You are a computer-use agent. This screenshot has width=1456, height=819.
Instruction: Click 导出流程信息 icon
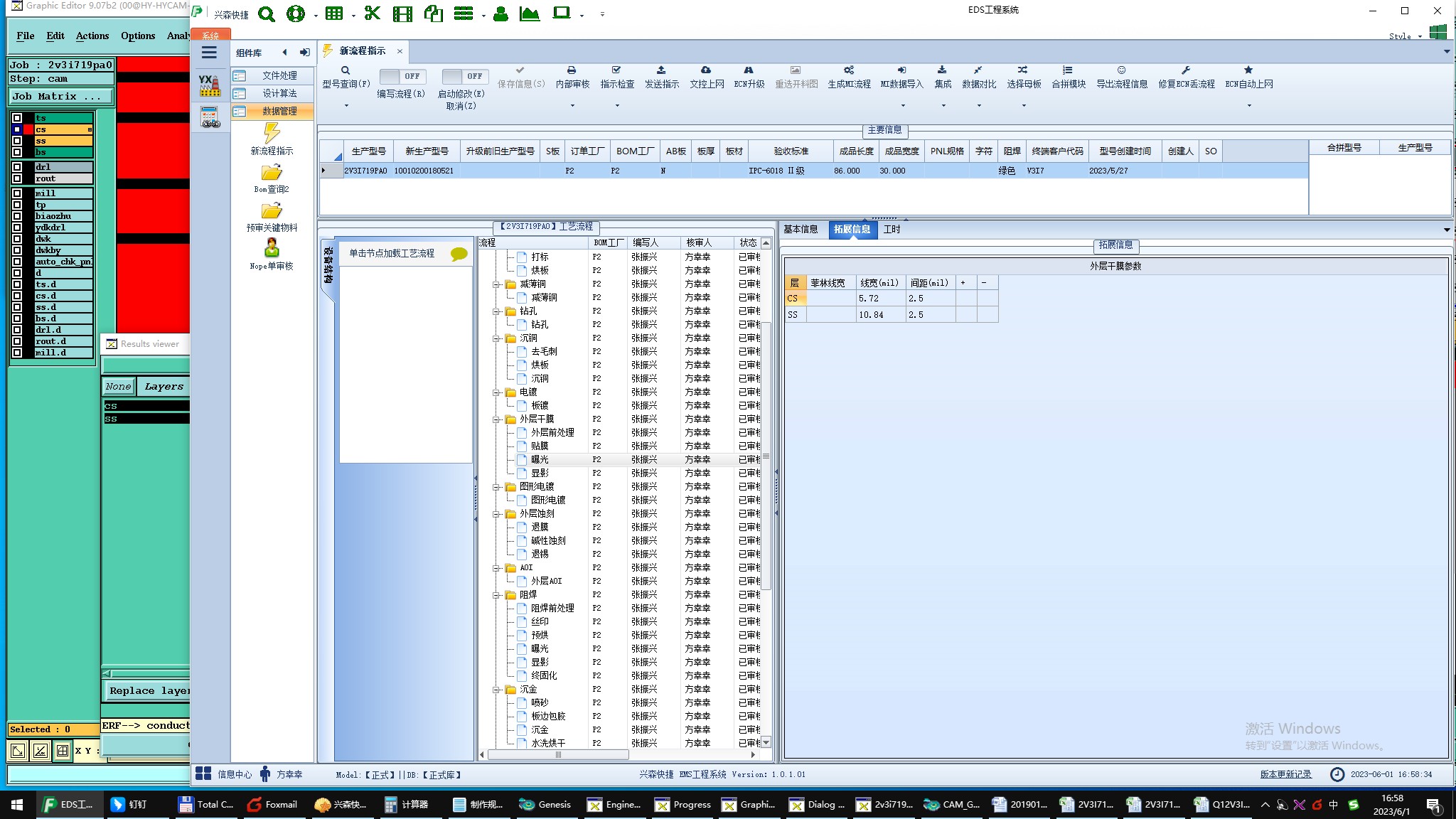point(1121,70)
